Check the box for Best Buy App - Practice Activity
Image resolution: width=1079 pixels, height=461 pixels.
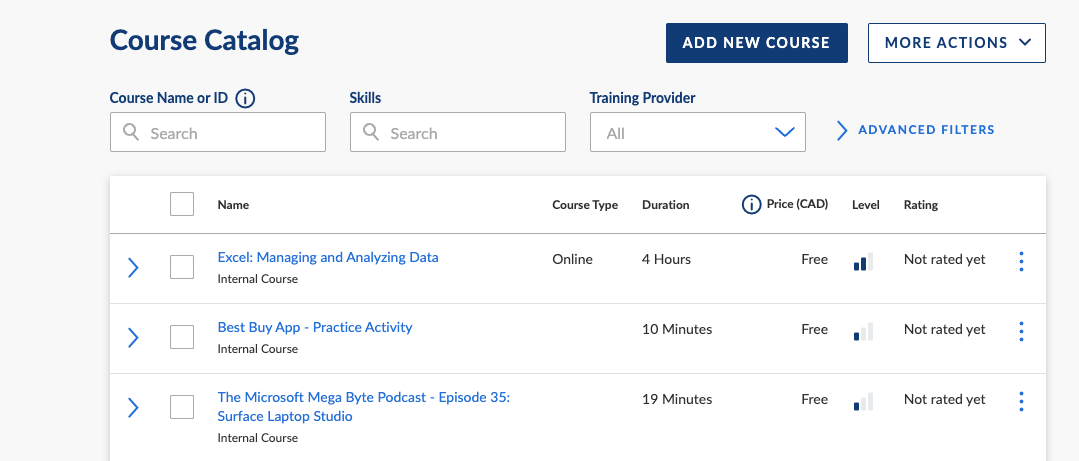coord(182,337)
